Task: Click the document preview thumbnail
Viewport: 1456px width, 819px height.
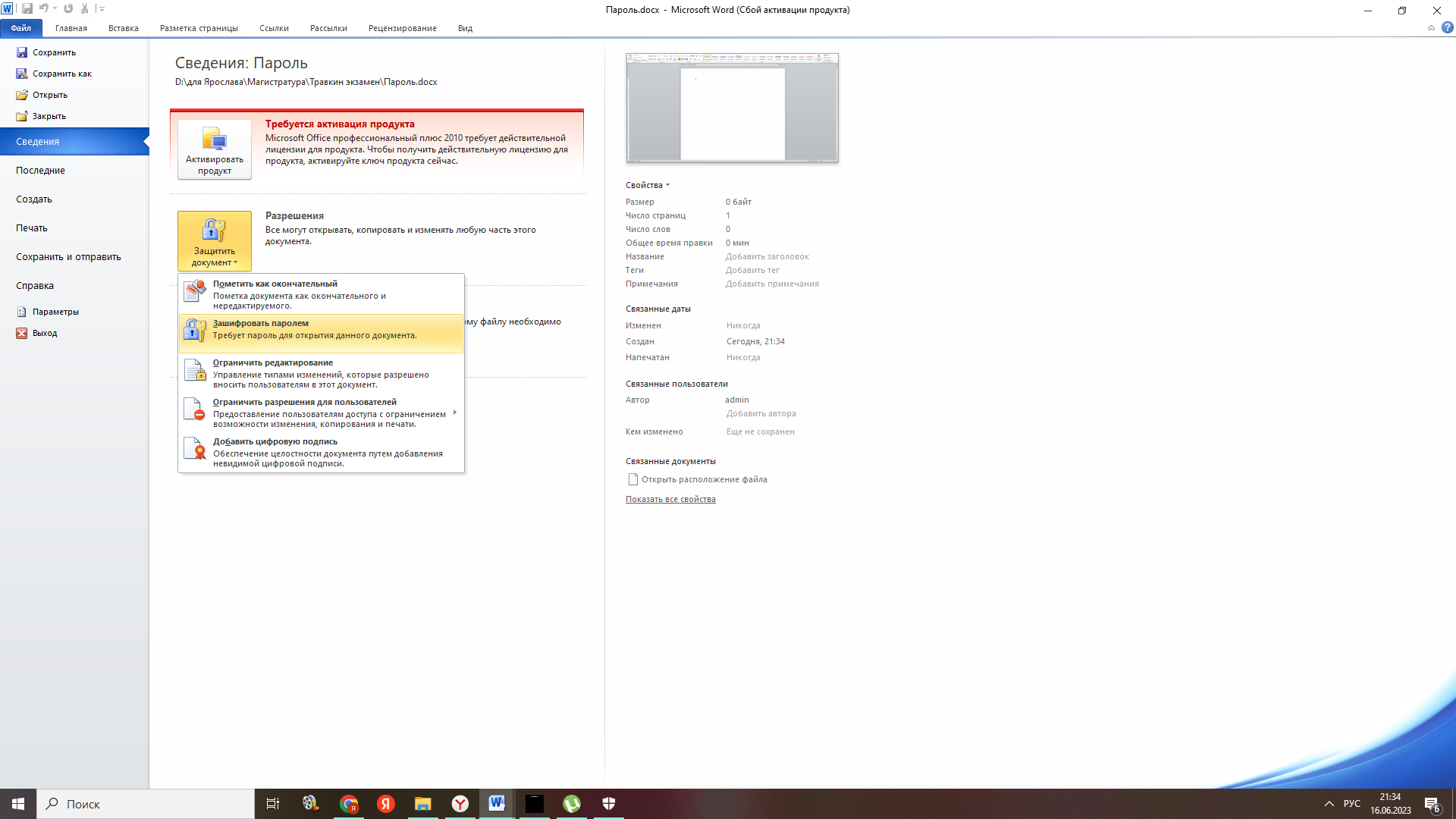Action: click(733, 108)
